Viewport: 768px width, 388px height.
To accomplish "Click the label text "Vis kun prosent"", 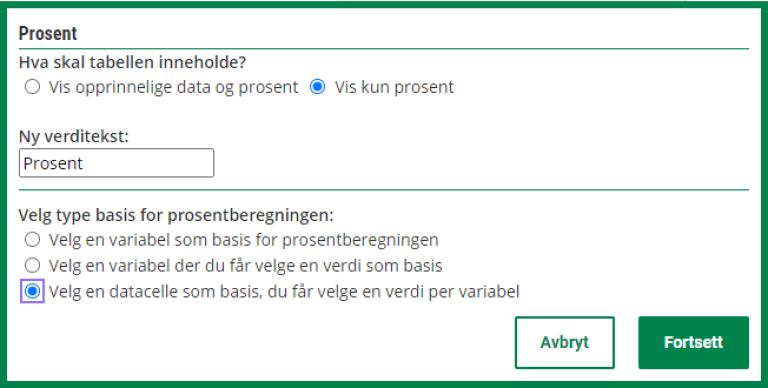I will 394,87.
